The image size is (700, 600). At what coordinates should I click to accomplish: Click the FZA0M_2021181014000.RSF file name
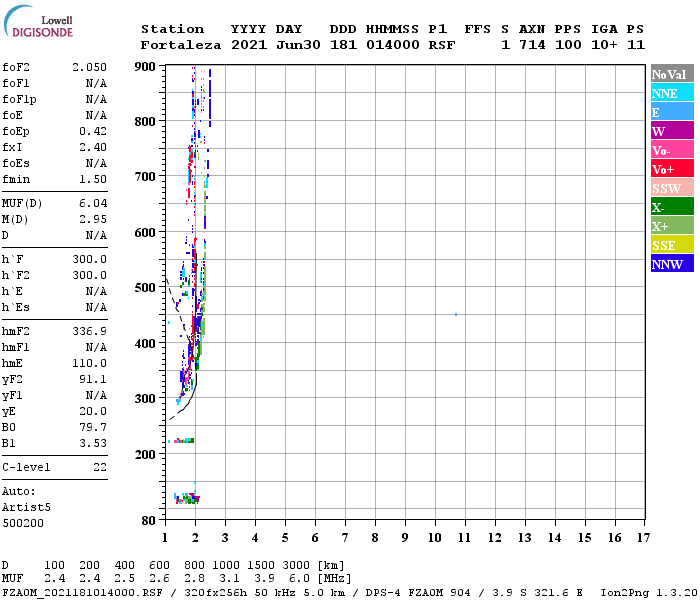click(x=83, y=593)
